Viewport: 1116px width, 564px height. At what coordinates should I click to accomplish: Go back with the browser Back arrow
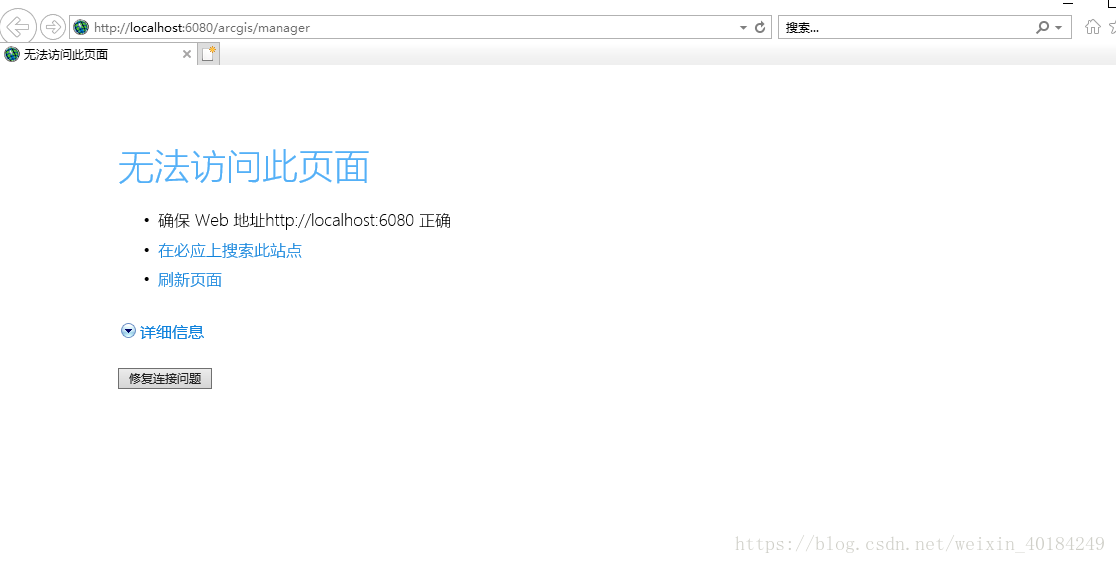(18, 27)
